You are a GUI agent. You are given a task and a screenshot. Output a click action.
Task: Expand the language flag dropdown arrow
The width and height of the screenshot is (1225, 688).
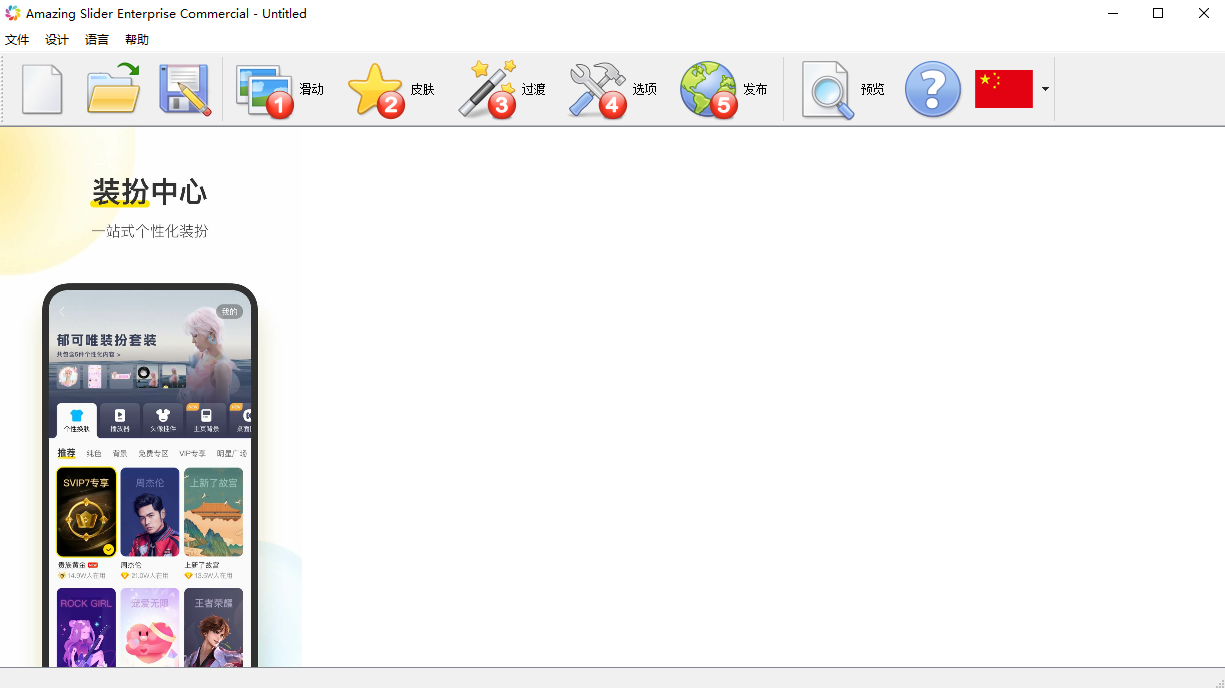click(1045, 89)
